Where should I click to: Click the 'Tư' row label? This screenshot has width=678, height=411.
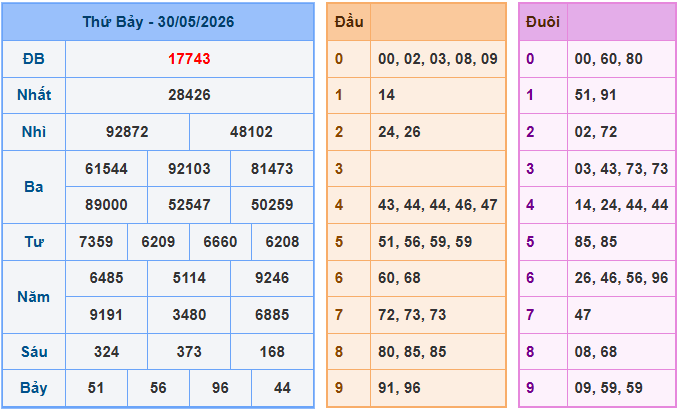pyautogui.click(x=34, y=242)
